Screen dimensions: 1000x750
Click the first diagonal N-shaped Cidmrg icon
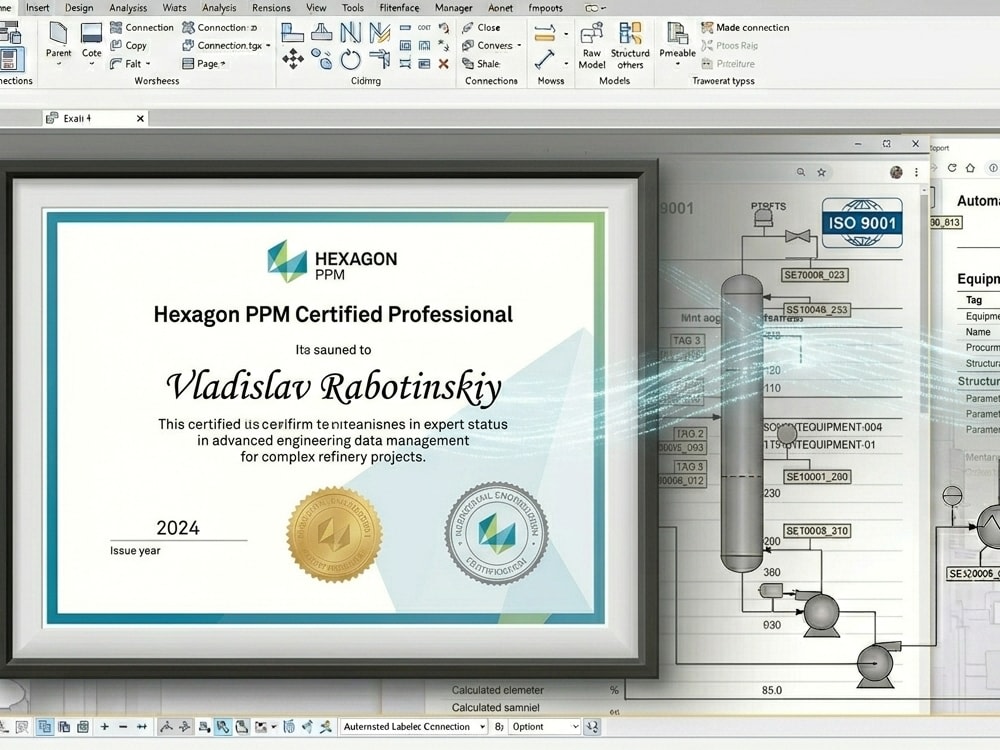[350, 33]
